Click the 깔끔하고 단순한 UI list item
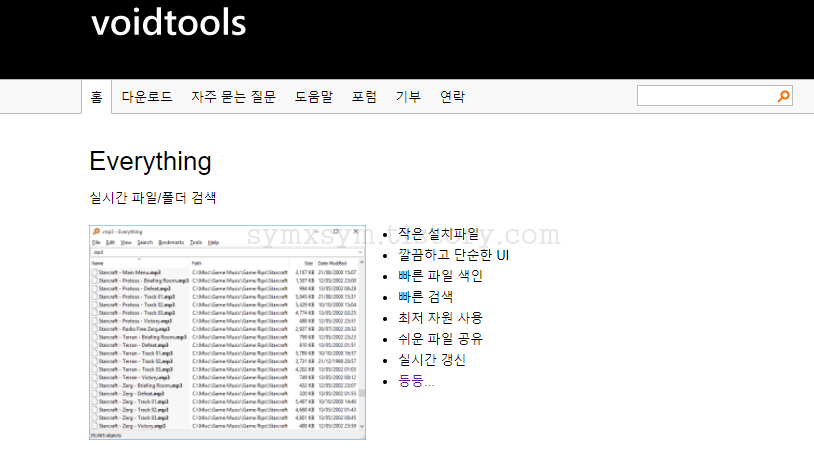Image resolution: width=814 pixels, height=470 pixels. point(454,255)
